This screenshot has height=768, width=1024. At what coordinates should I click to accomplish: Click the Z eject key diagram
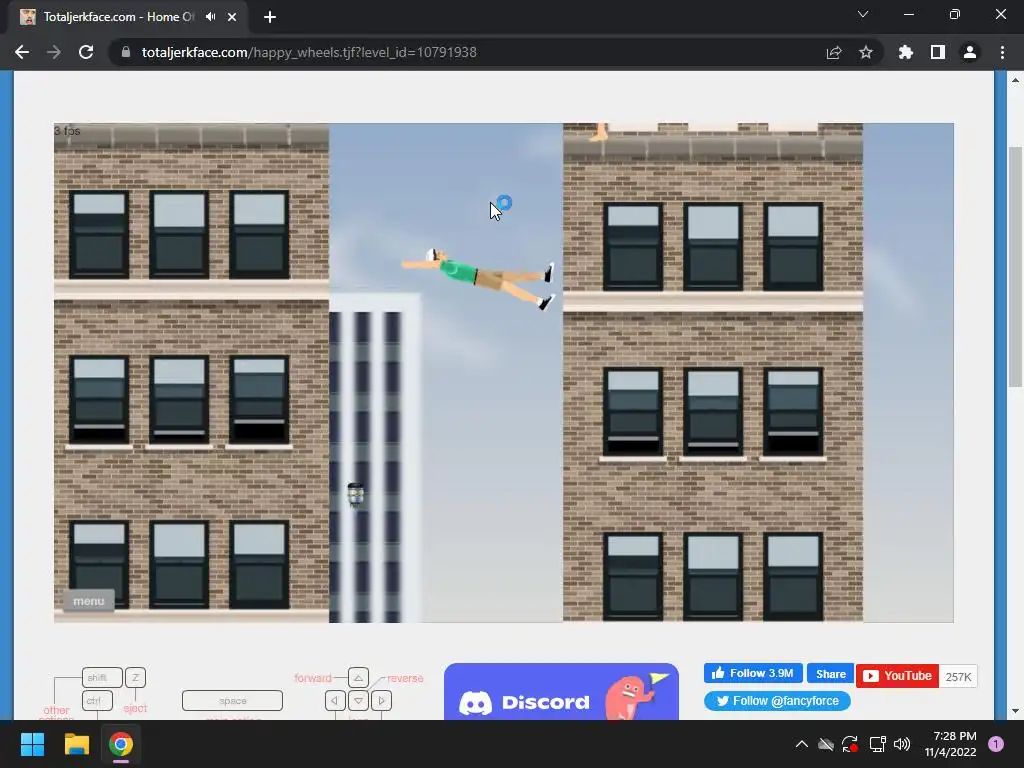click(135, 677)
